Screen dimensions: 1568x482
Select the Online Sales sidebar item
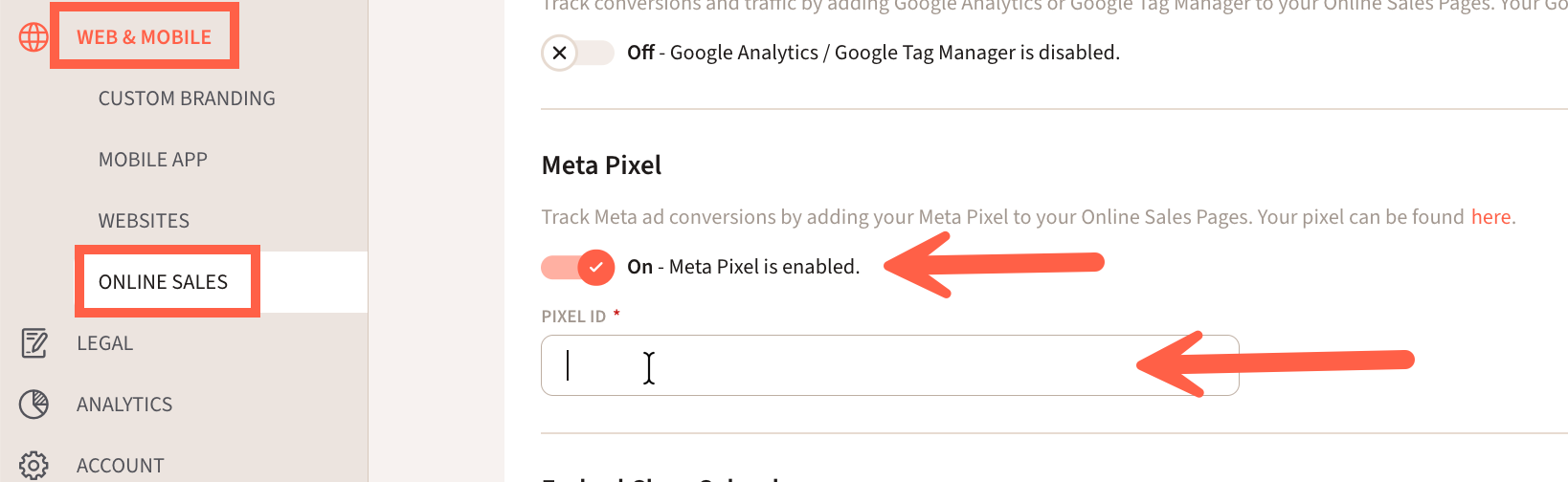point(163,282)
